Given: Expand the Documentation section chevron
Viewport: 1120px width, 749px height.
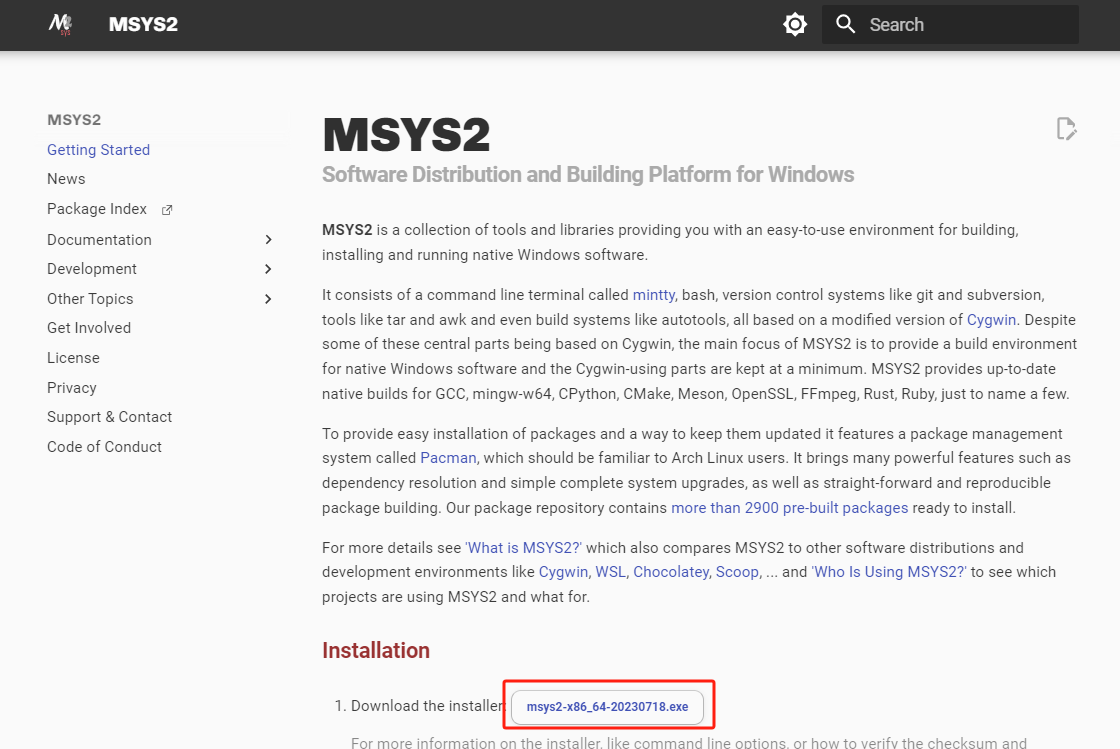Looking at the screenshot, I should pos(269,240).
